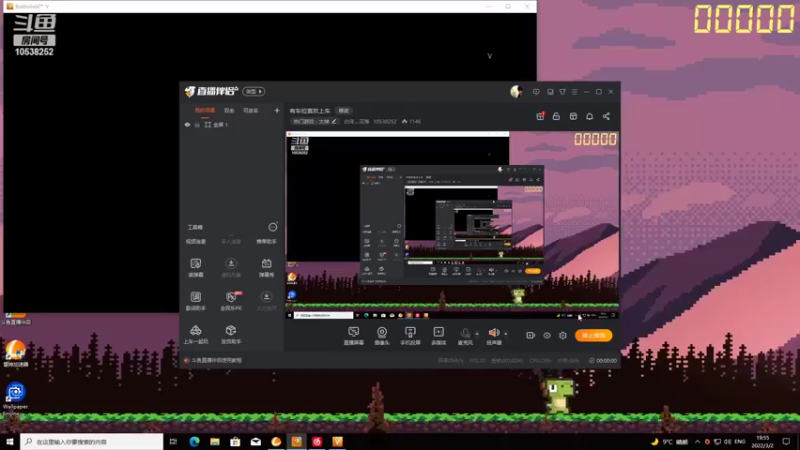Open the 歌词助手 lyrics tool

pyautogui.click(x=195, y=301)
